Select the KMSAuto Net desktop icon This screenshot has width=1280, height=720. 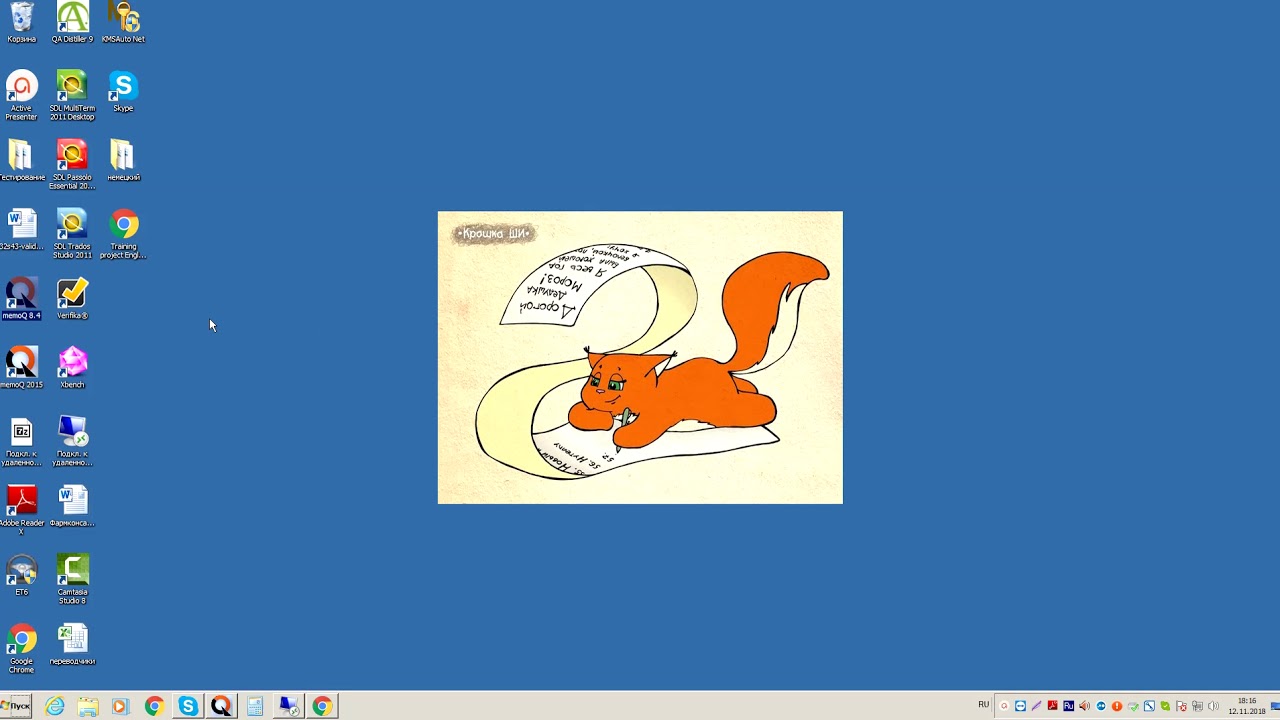click(x=123, y=22)
